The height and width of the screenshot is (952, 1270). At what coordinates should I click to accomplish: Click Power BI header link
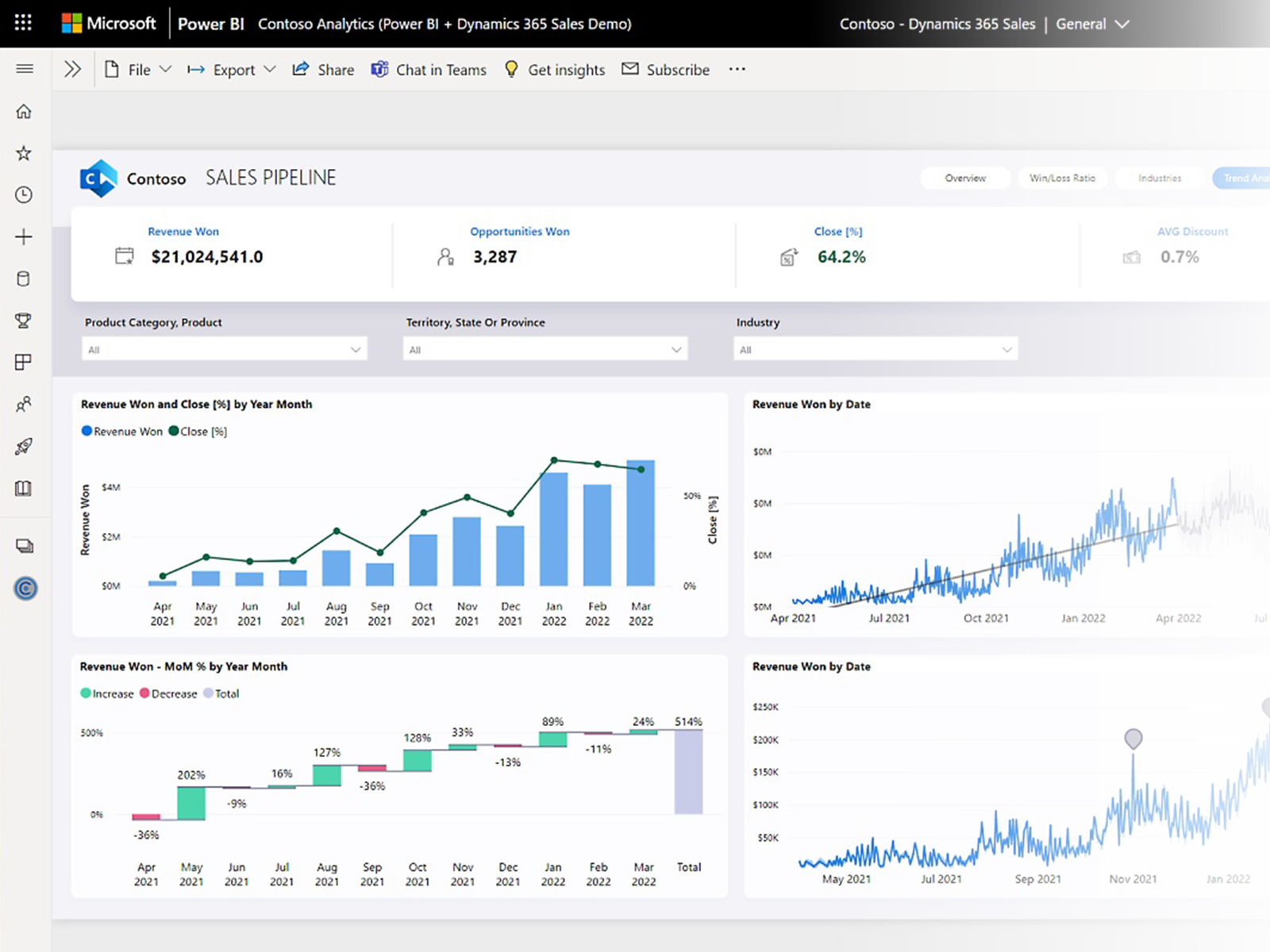click(x=211, y=24)
